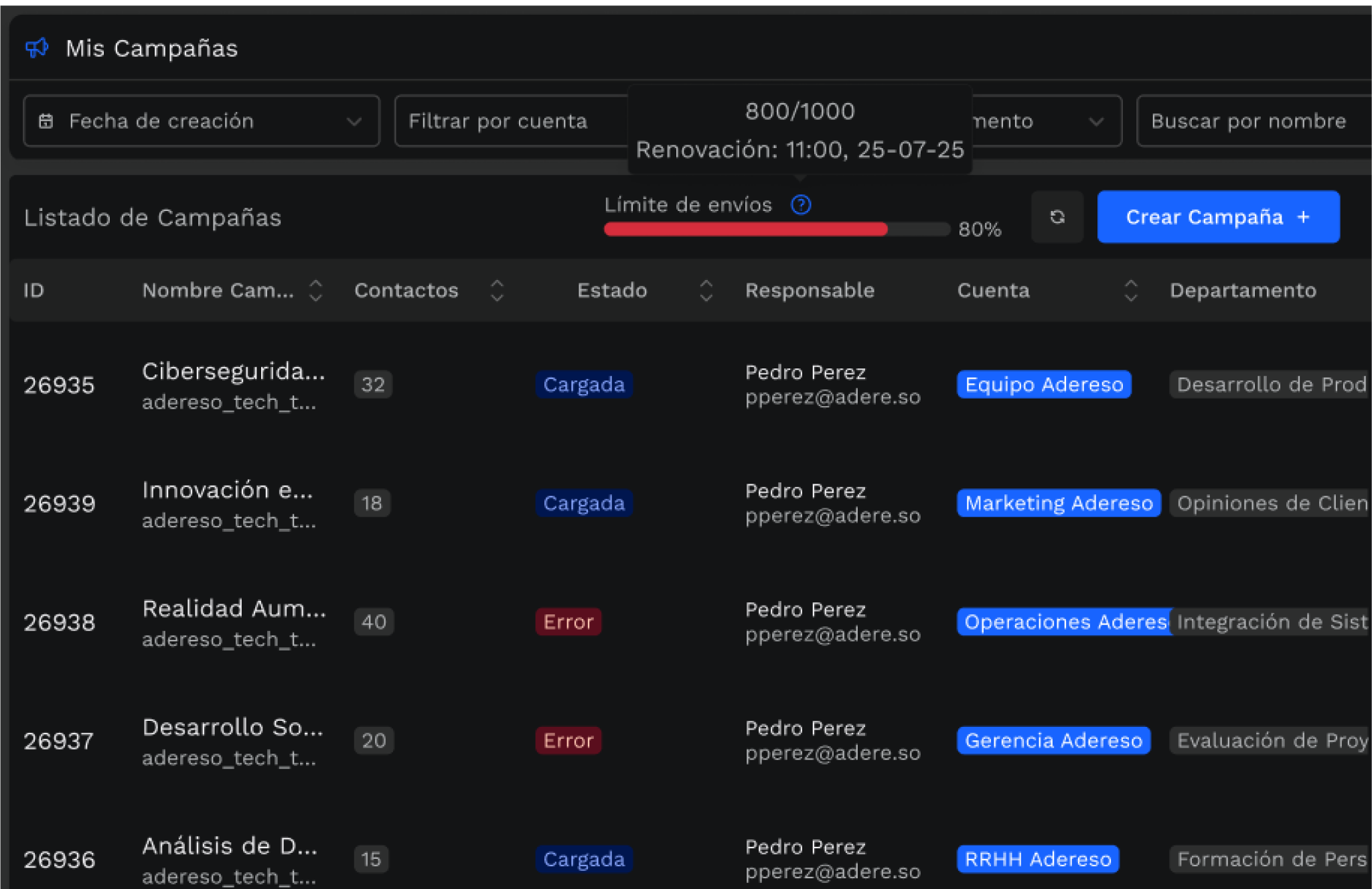Click the Crear Campaña button
1372x889 pixels.
coord(1217,217)
